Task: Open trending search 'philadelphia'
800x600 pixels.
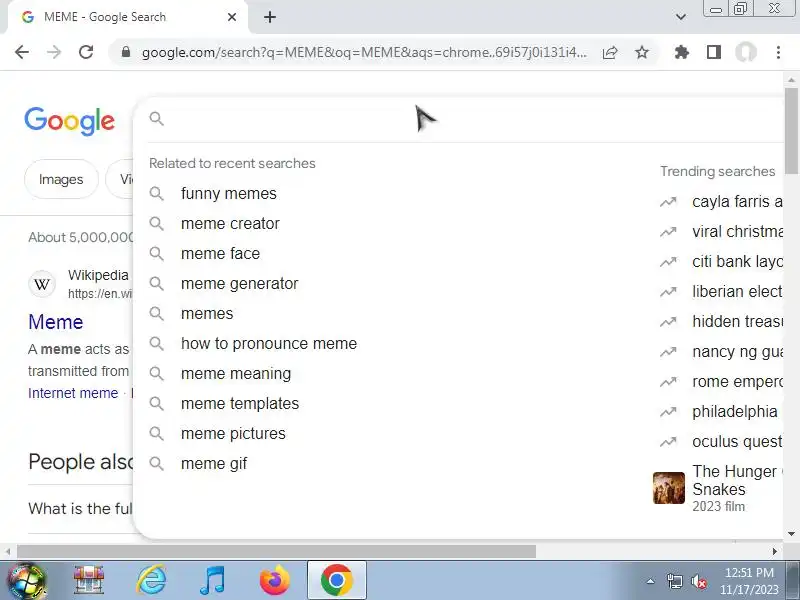Action: click(735, 412)
